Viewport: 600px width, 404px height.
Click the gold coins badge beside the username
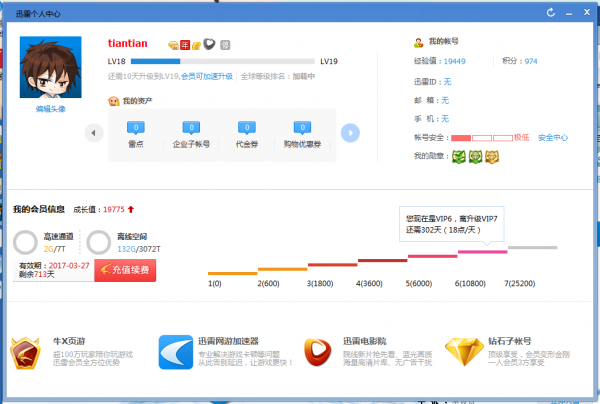196,46
